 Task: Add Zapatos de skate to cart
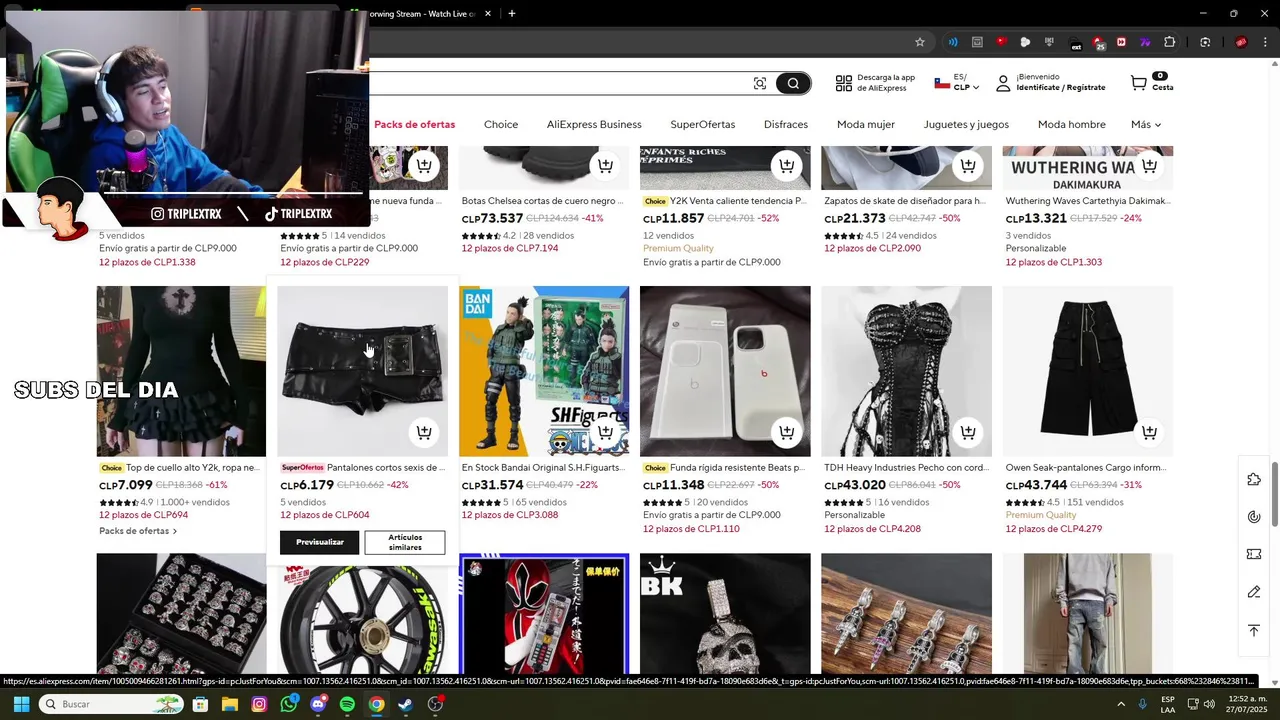(968, 165)
